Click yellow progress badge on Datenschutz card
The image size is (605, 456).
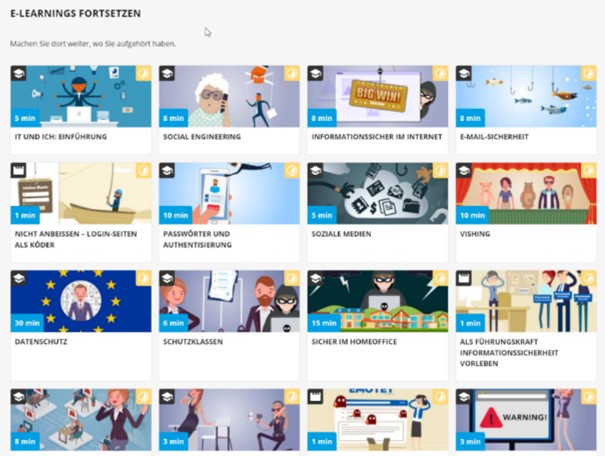tap(144, 278)
